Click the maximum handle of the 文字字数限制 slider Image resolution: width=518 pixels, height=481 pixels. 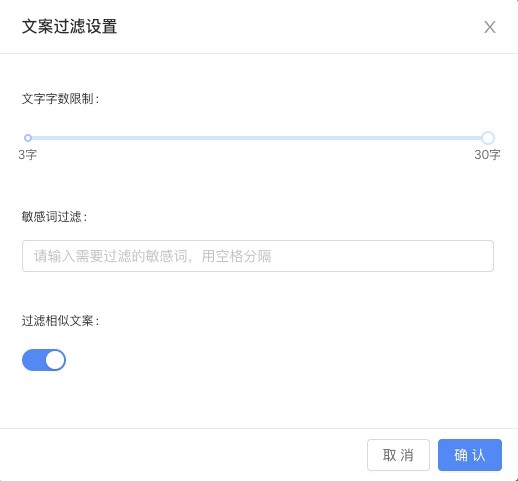488,138
